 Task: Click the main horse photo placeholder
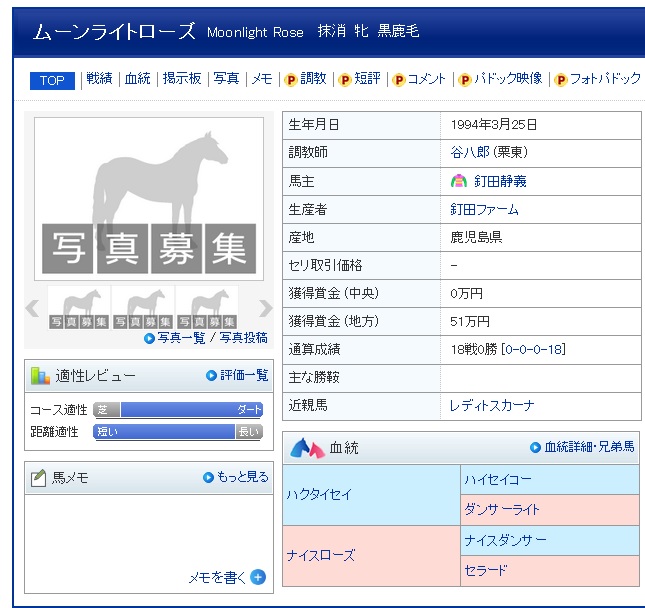click(149, 199)
